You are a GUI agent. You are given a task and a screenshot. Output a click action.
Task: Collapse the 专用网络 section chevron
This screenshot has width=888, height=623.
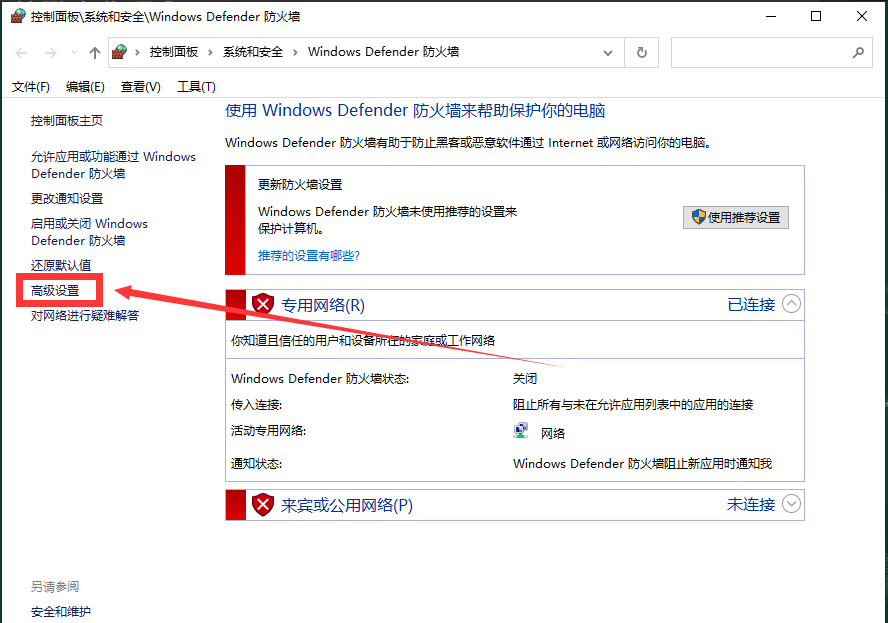[x=791, y=304]
